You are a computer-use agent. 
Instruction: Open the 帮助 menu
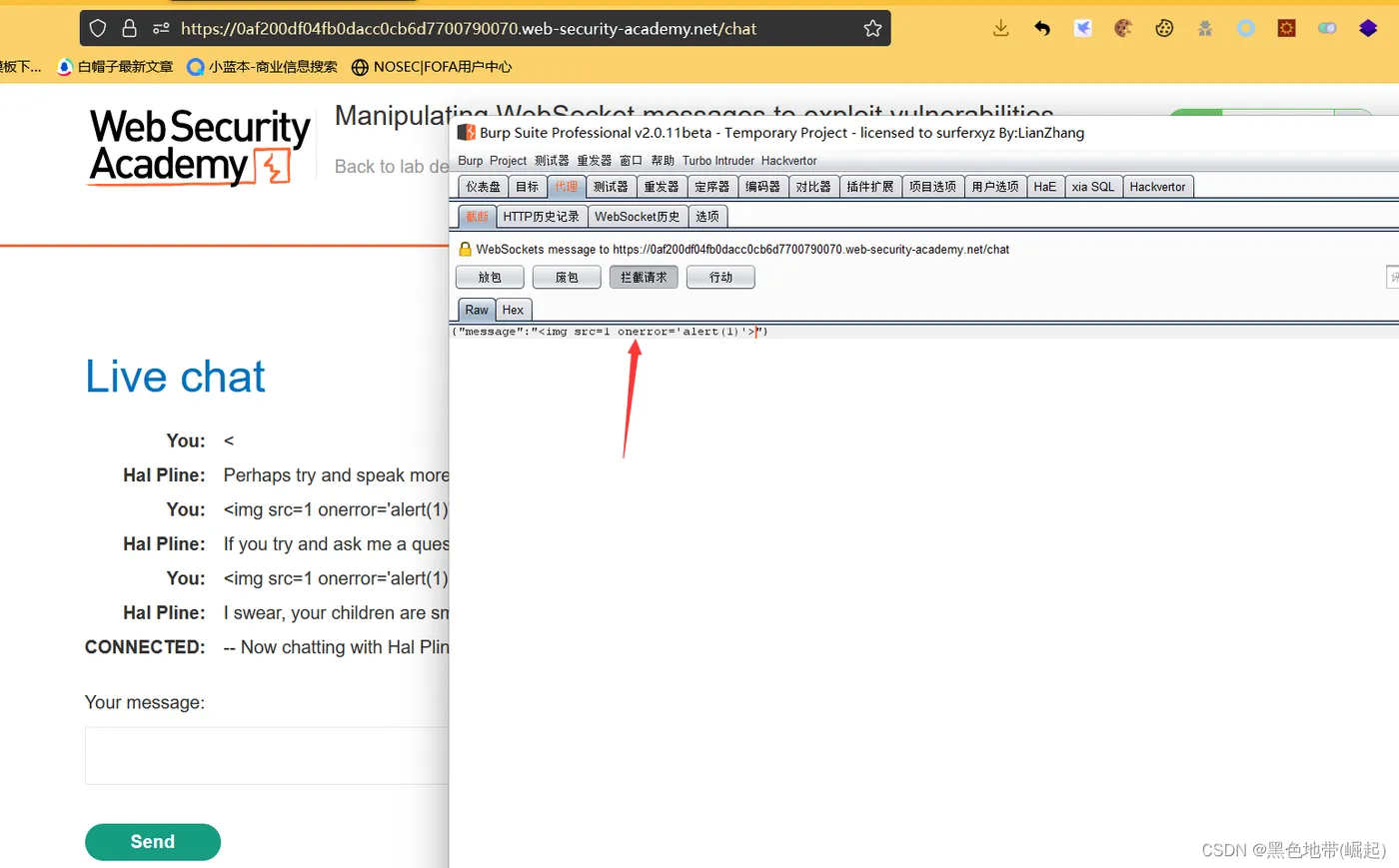663,161
